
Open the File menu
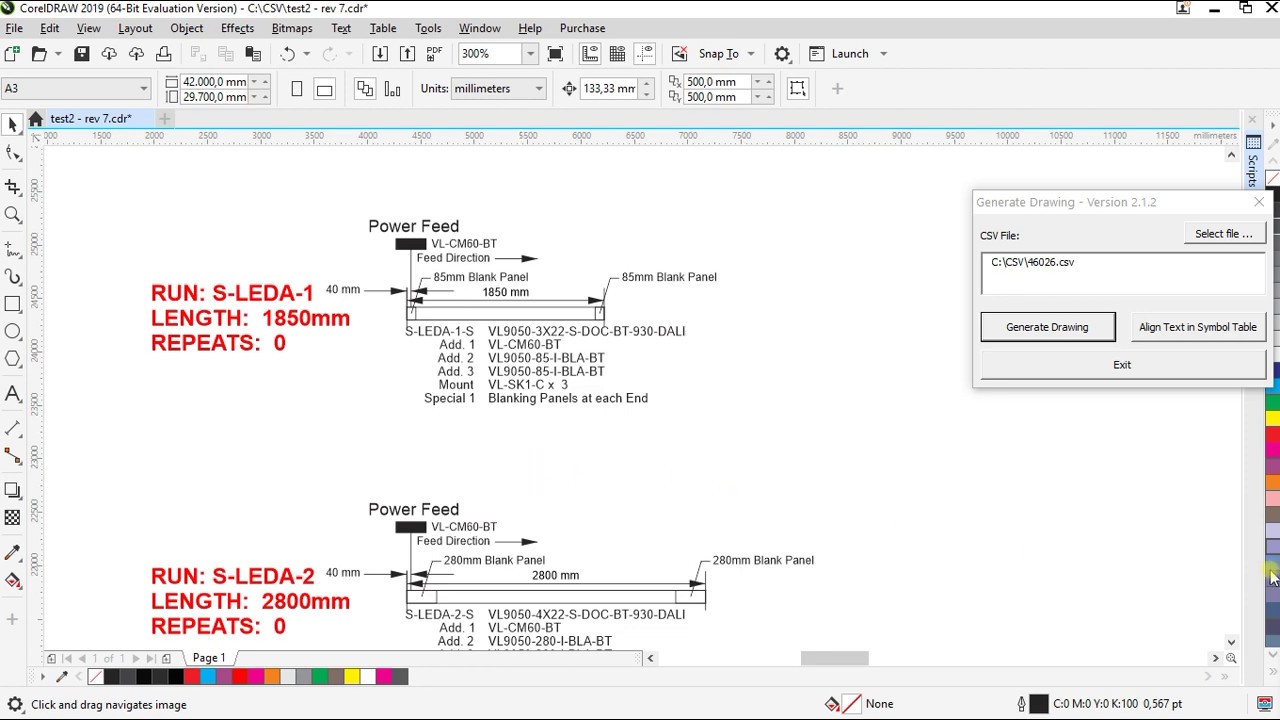(x=14, y=28)
